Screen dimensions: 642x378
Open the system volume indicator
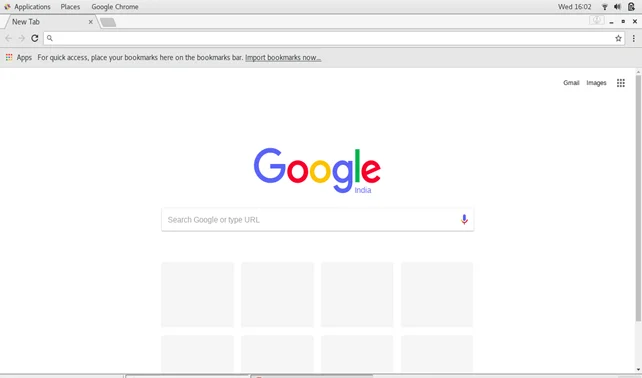617,7
